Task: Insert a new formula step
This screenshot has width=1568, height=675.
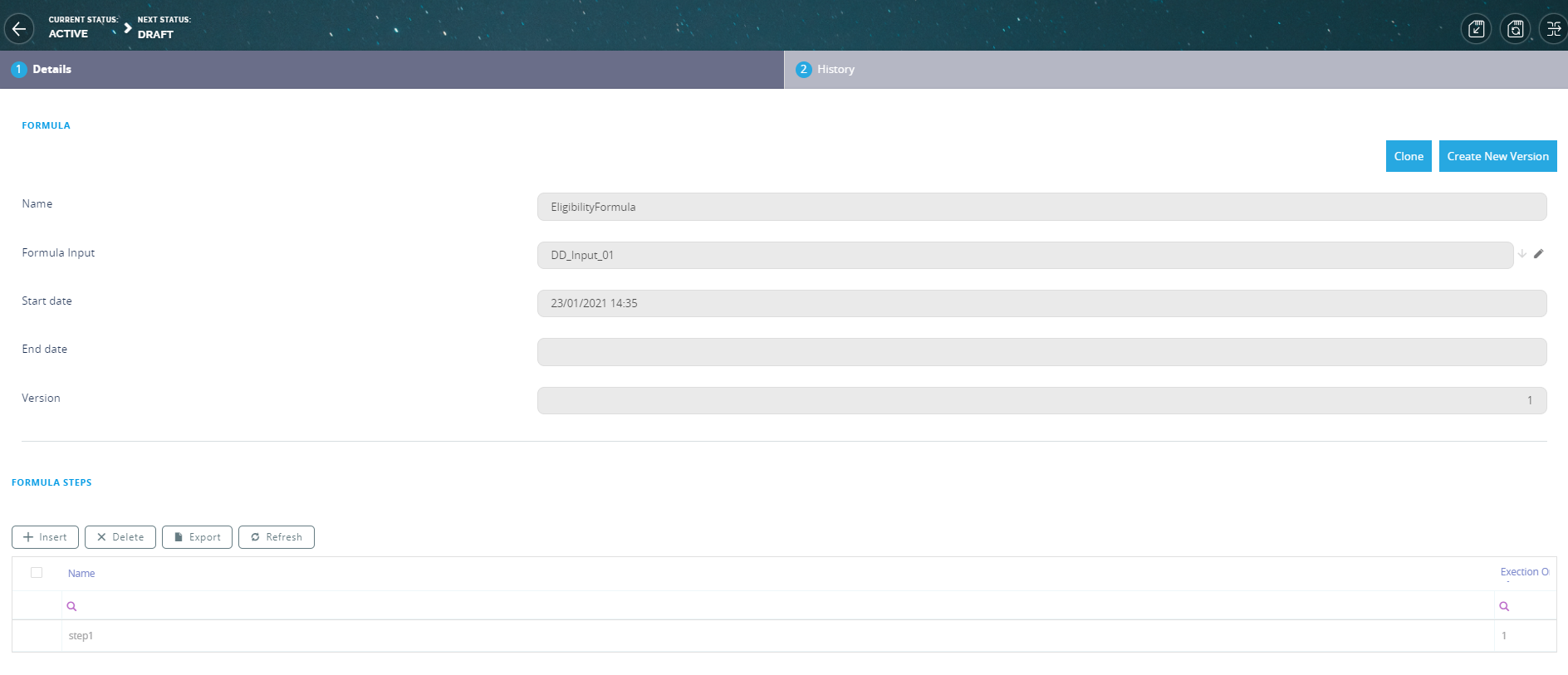Action: tap(45, 537)
